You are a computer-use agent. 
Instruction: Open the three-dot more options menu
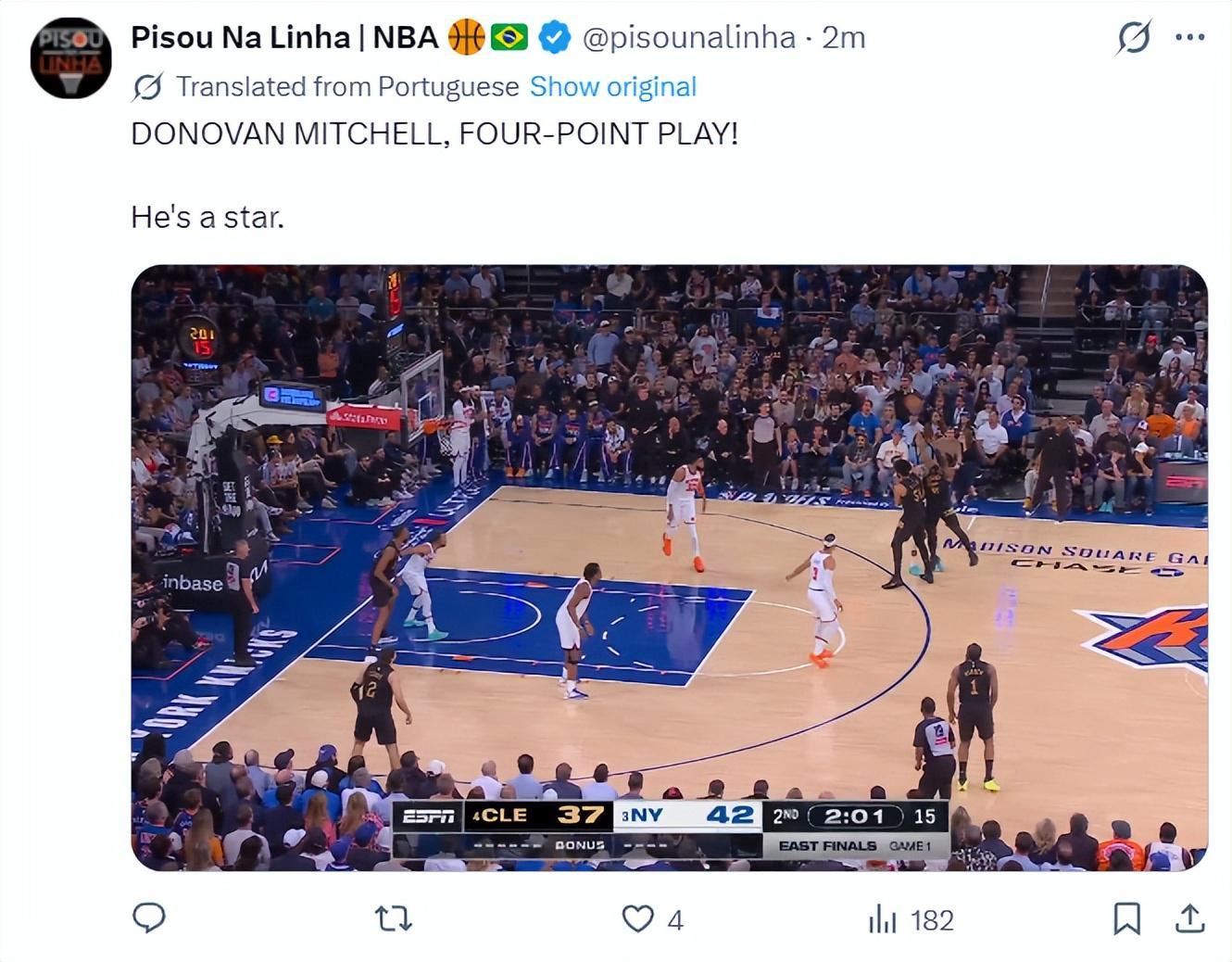click(1189, 37)
